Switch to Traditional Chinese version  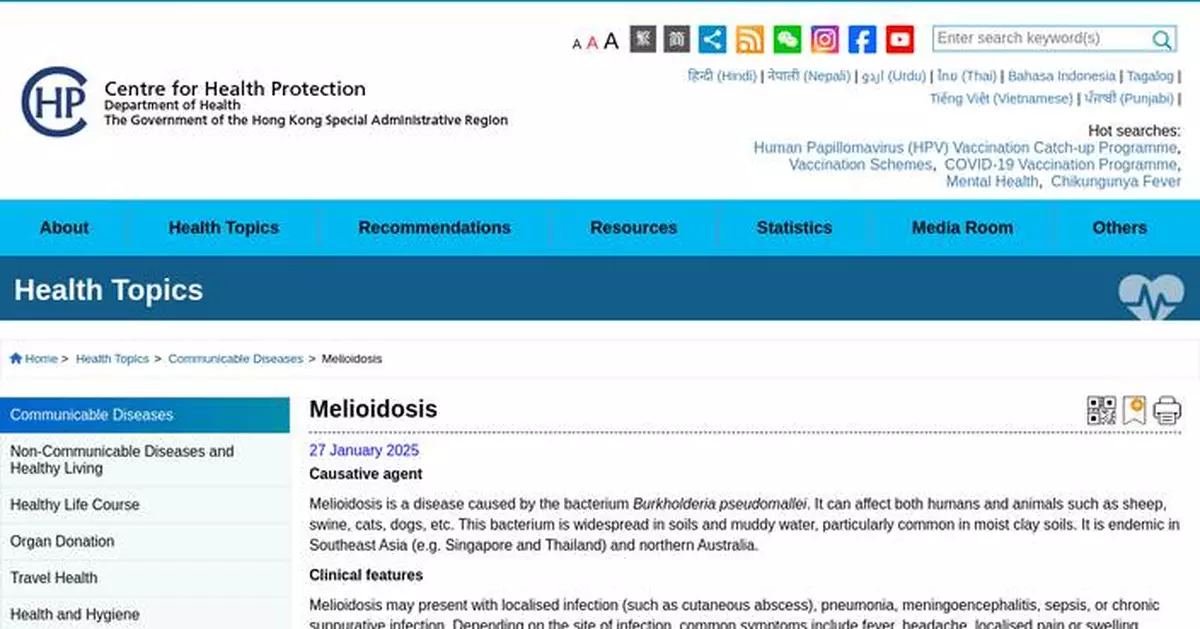(642, 39)
